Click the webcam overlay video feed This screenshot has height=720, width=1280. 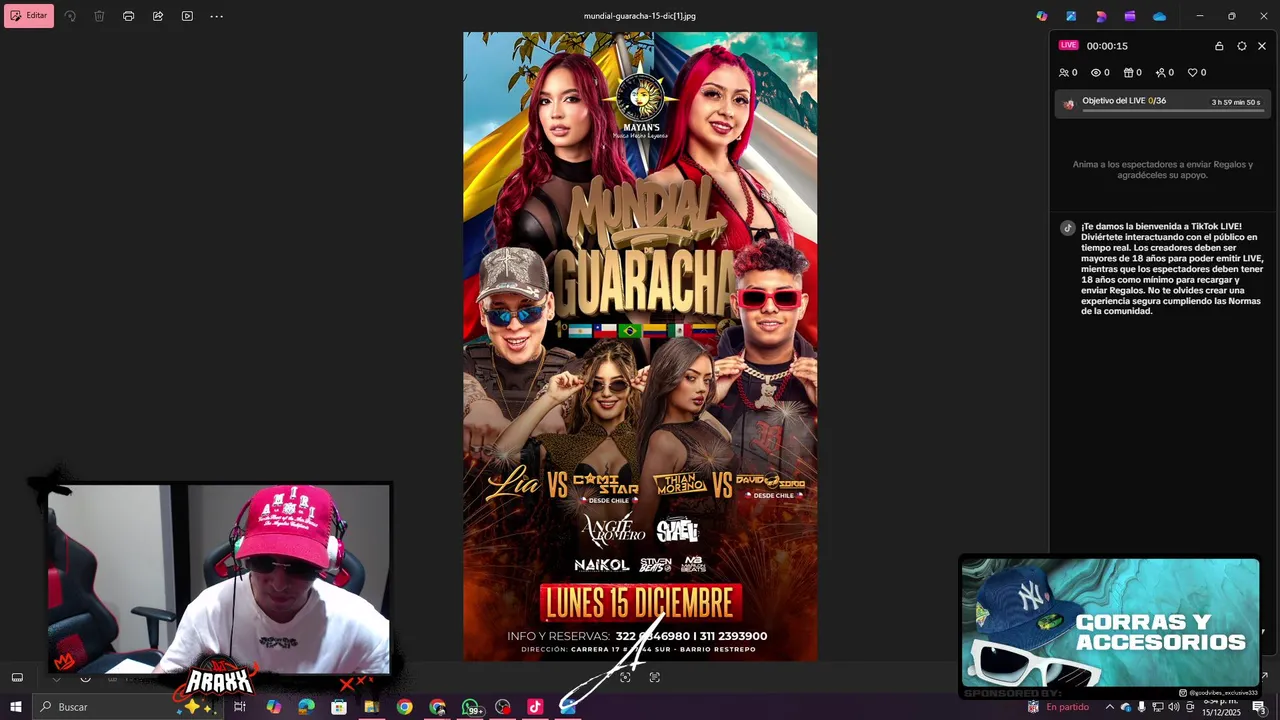218,580
